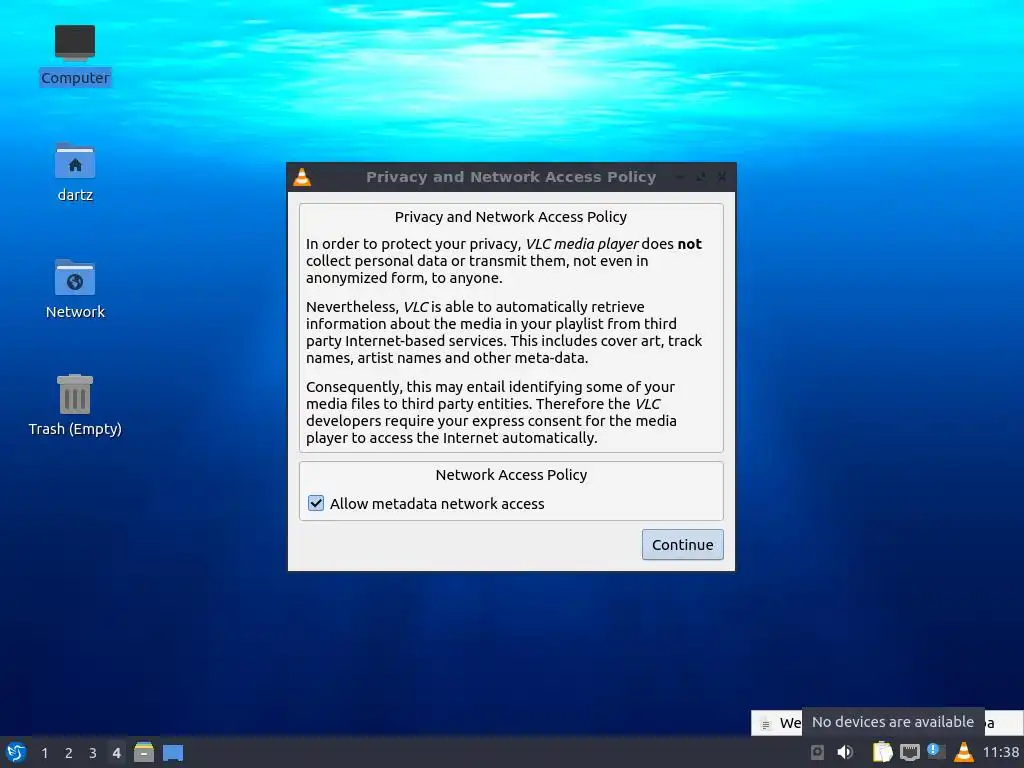
Task: Open the volume speaker tray icon
Action: (845, 752)
